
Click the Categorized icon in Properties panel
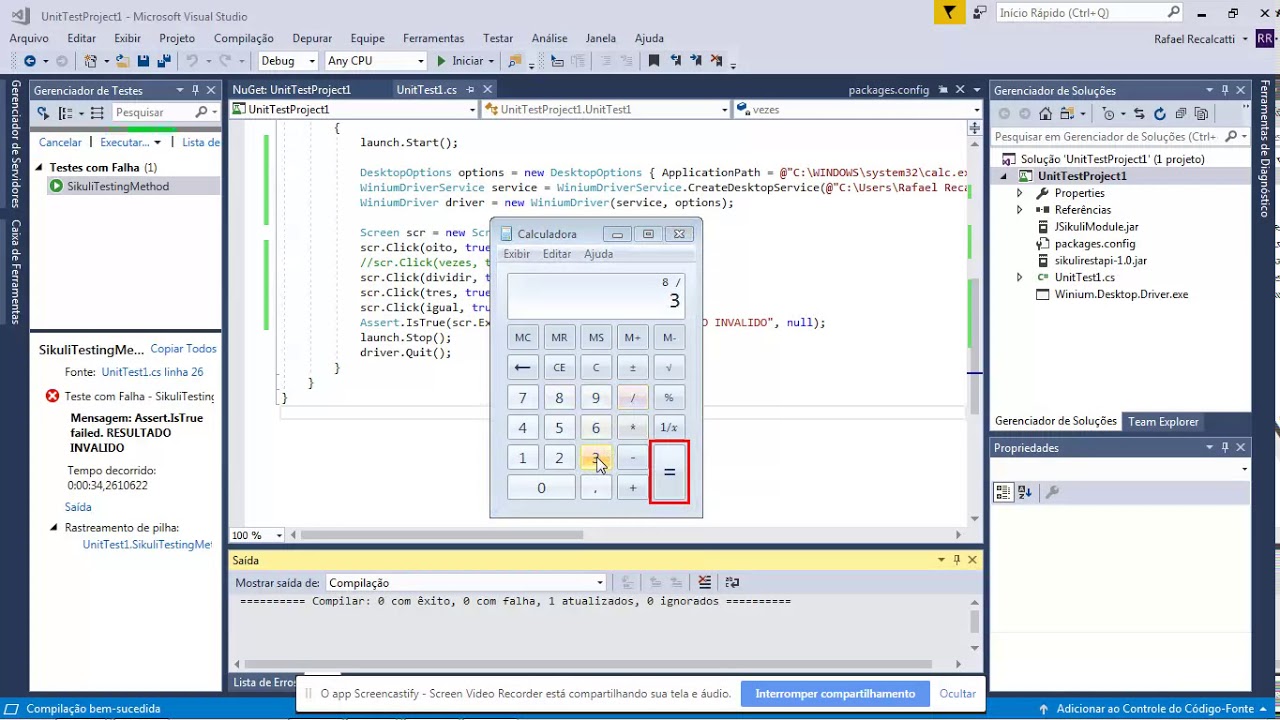click(x=1003, y=492)
